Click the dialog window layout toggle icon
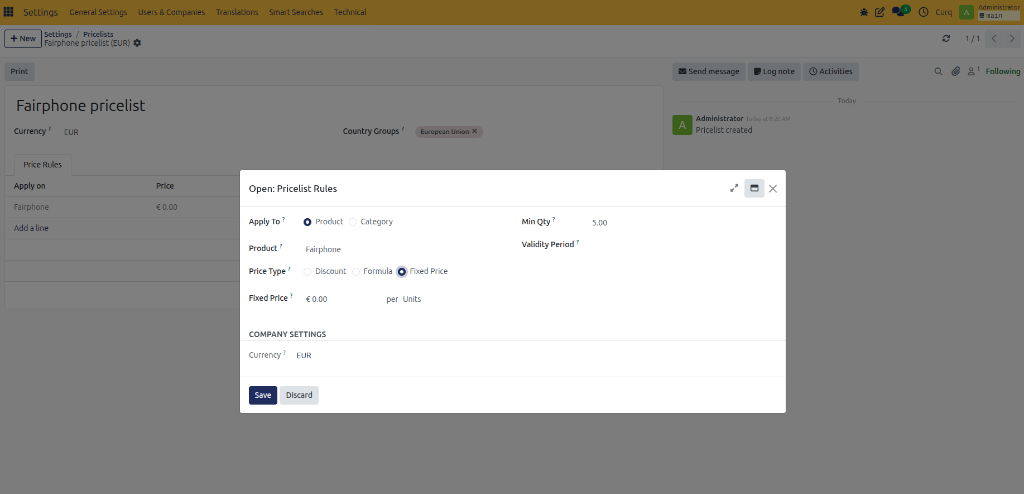This screenshot has width=1024, height=494. 754,188
